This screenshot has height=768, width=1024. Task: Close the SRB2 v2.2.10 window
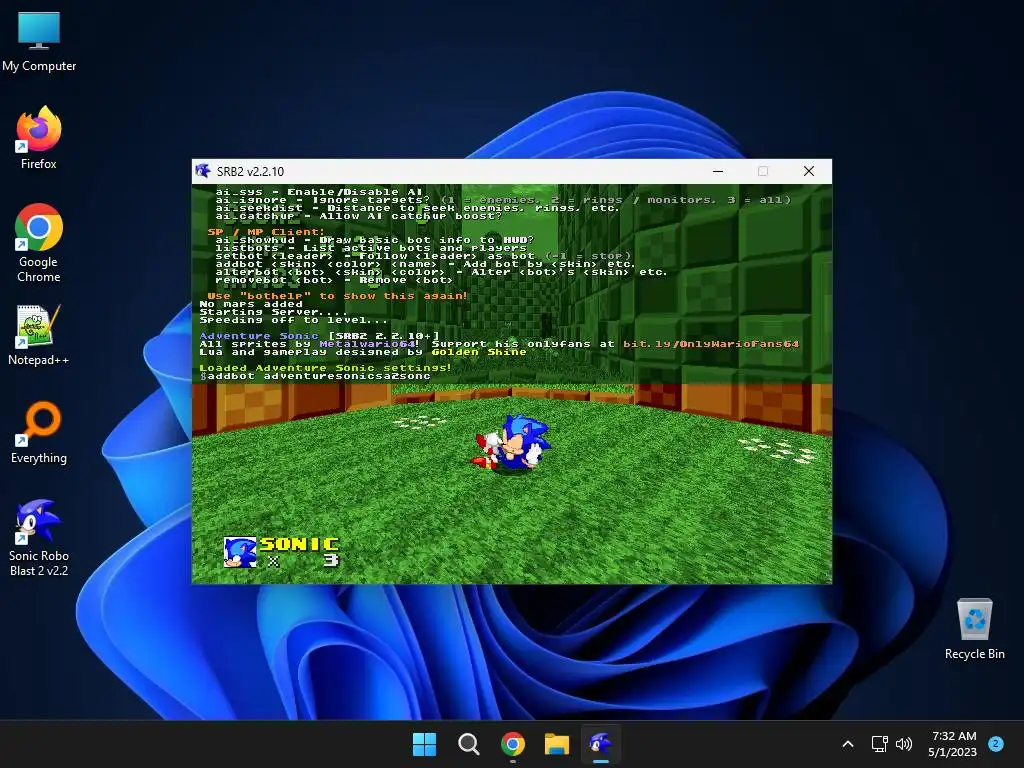pyautogui.click(x=808, y=171)
